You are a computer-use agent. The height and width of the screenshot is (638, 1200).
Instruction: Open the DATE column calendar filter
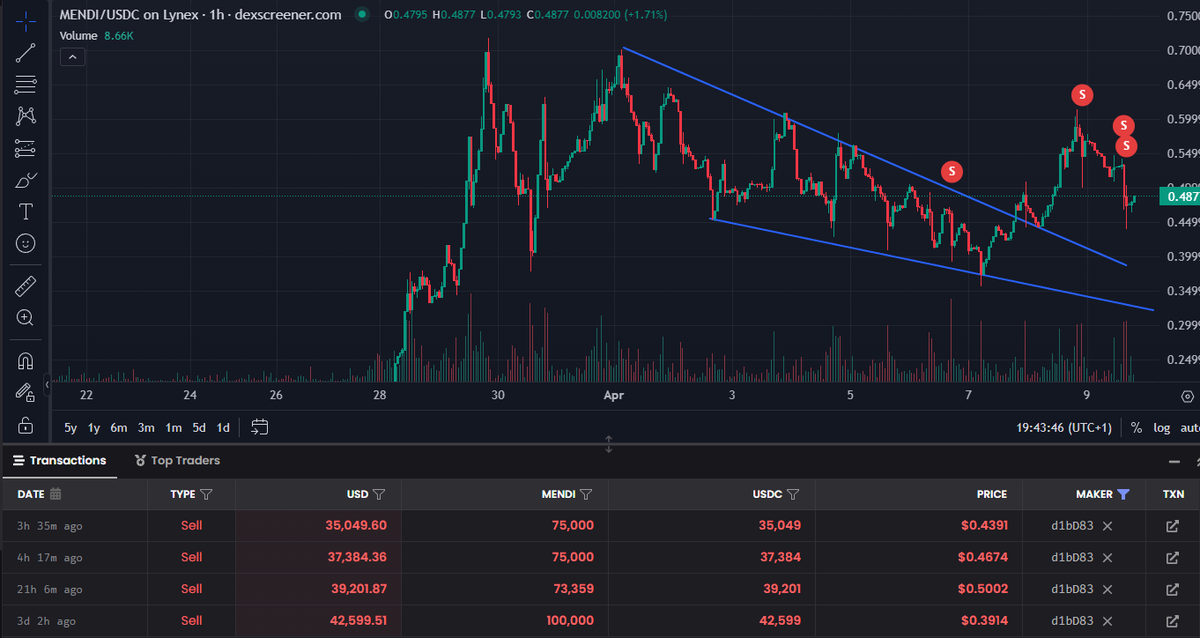click(x=55, y=494)
